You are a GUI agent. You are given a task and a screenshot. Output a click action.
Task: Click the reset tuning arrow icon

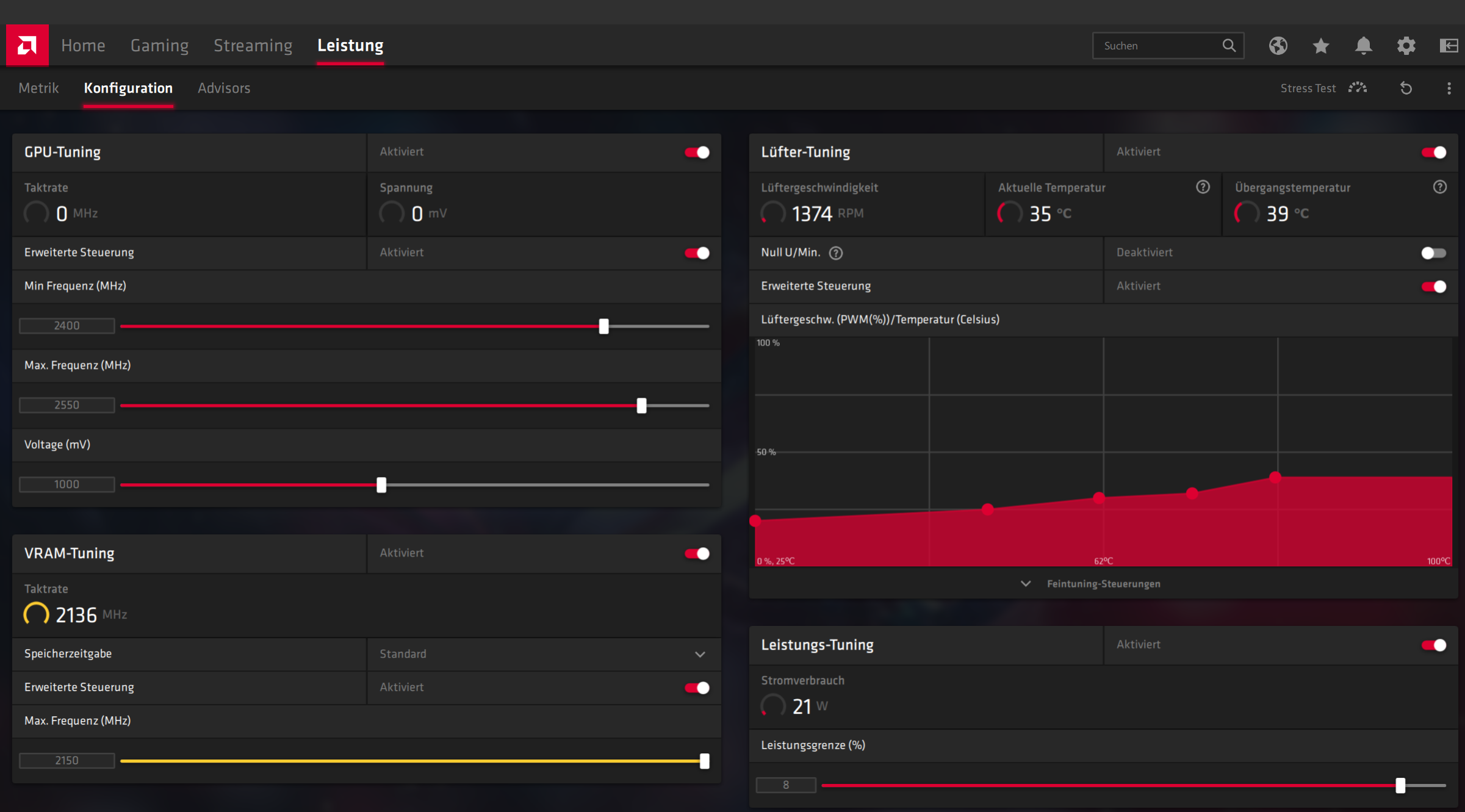(1406, 88)
